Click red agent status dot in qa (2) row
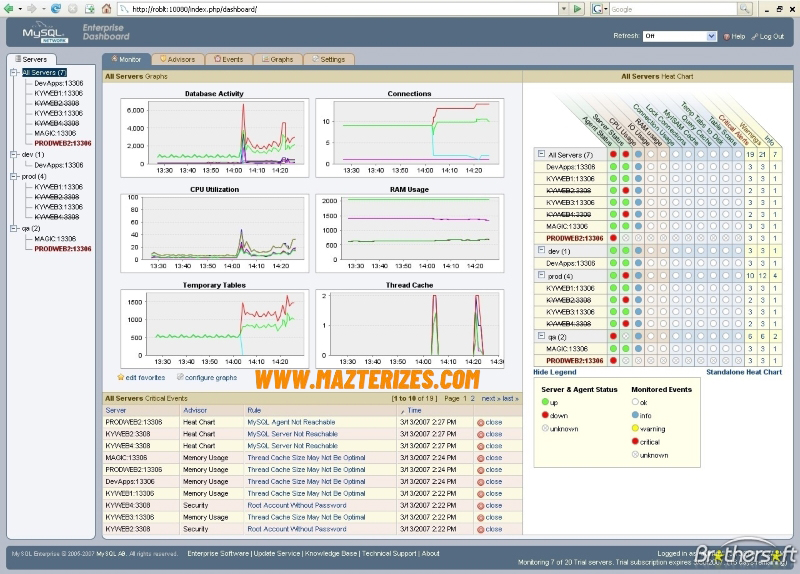This screenshot has height=574, width=800. (613, 336)
